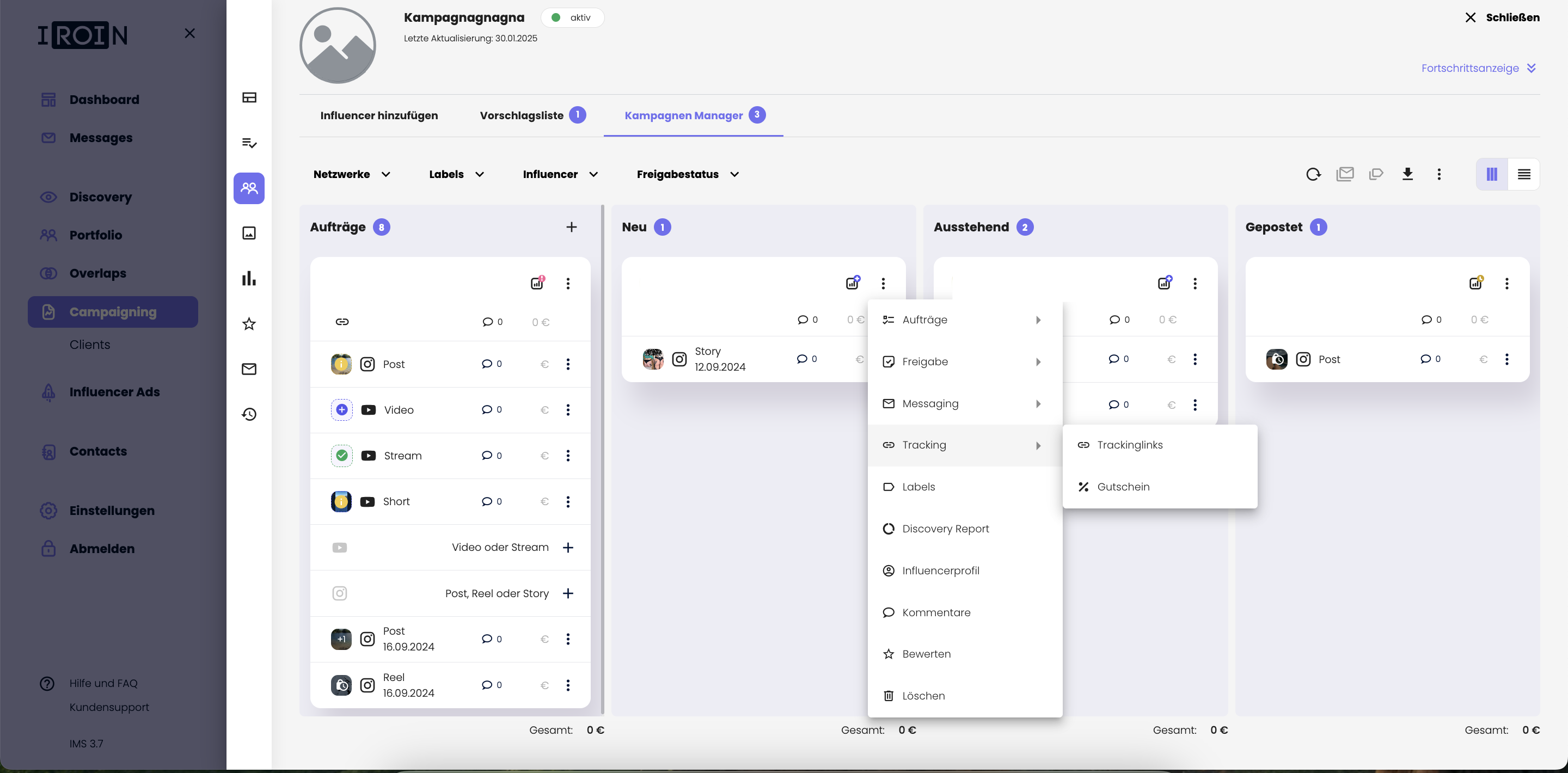This screenshot has height=773, width=1568.
Task: Expand the Labels filter dropdown
Action: tap(456, 174)
